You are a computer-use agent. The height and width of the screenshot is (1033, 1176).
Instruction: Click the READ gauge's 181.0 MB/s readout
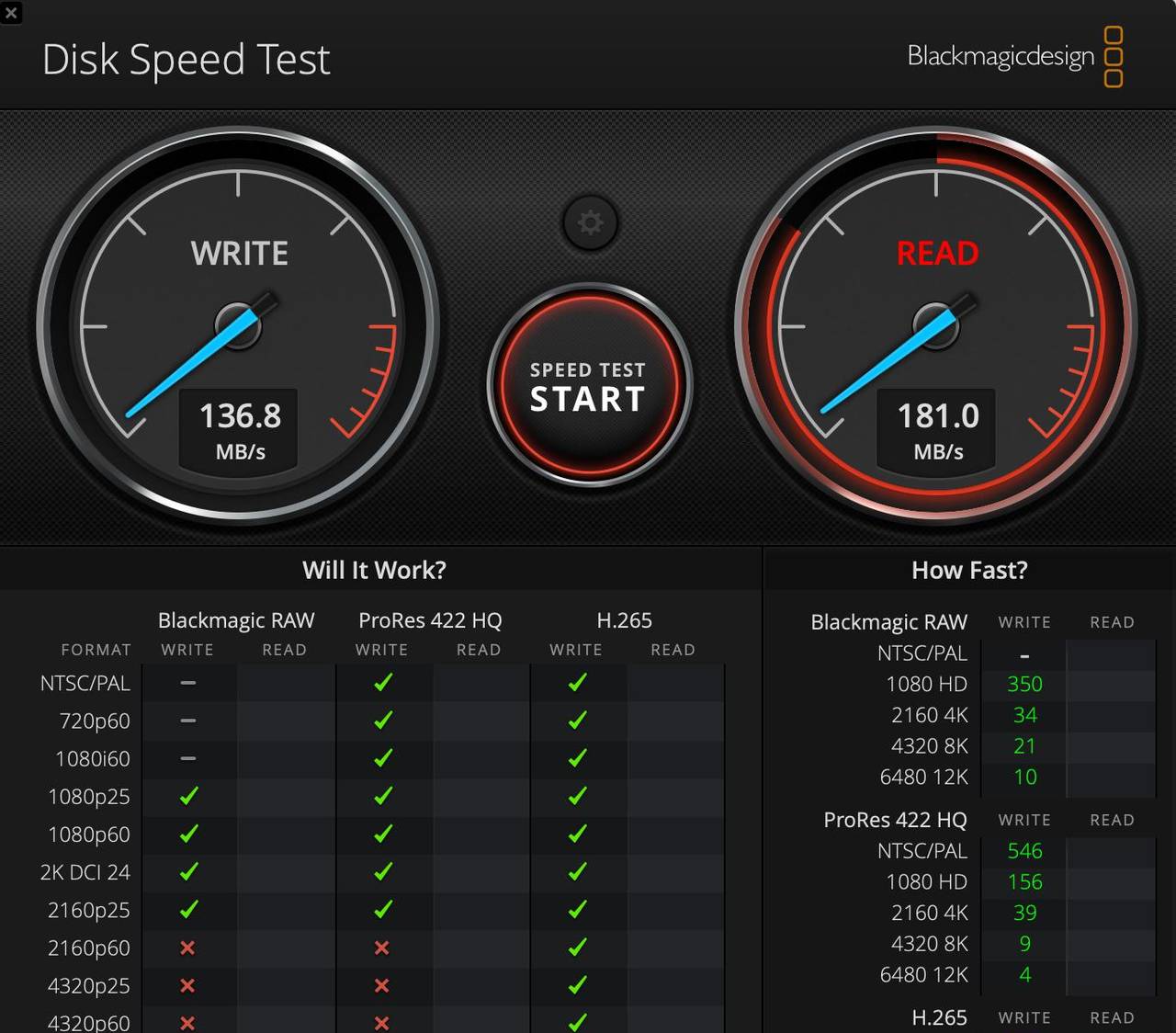[x=937, y=428]
